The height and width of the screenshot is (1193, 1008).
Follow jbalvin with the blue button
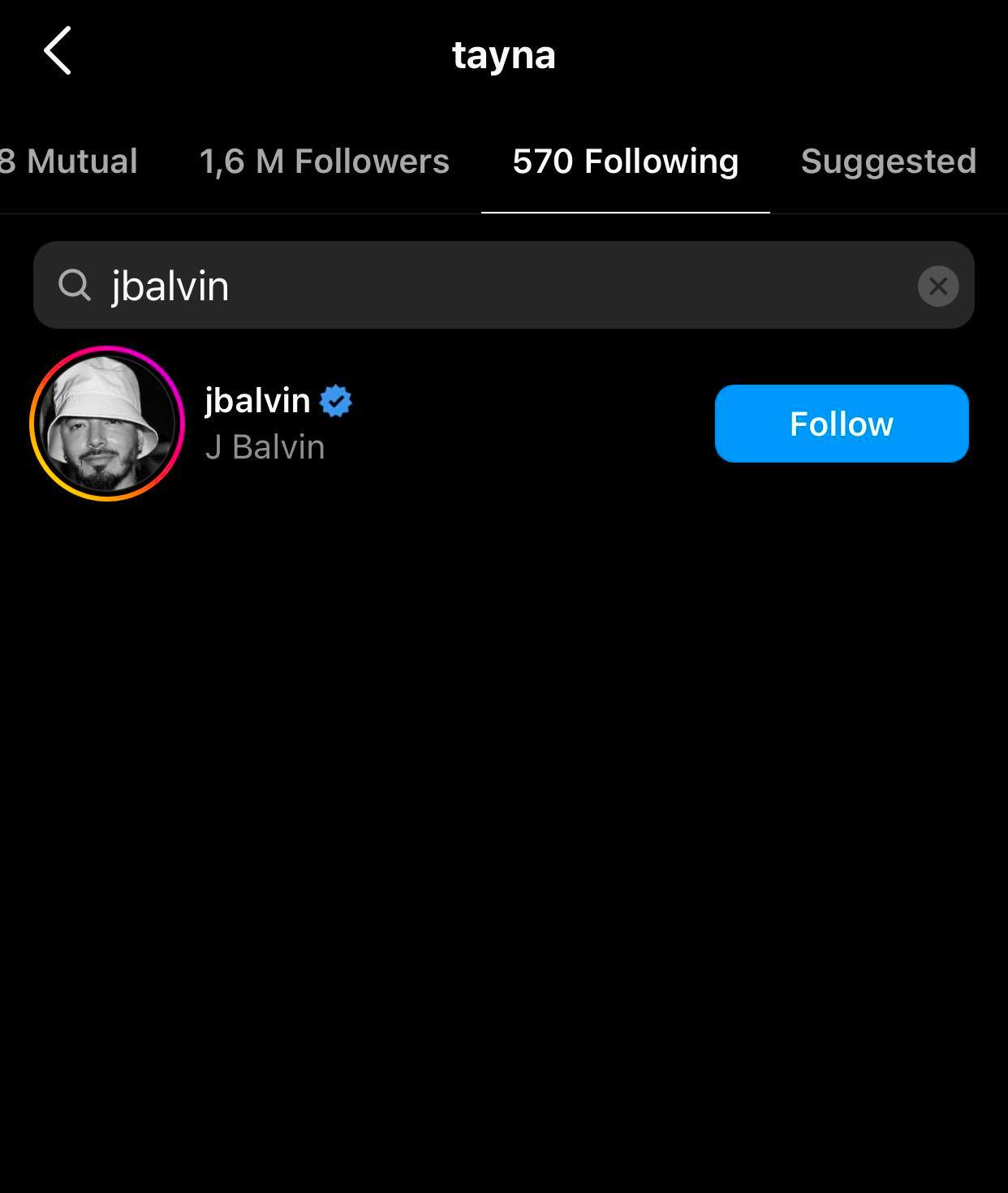pos(842,424)
